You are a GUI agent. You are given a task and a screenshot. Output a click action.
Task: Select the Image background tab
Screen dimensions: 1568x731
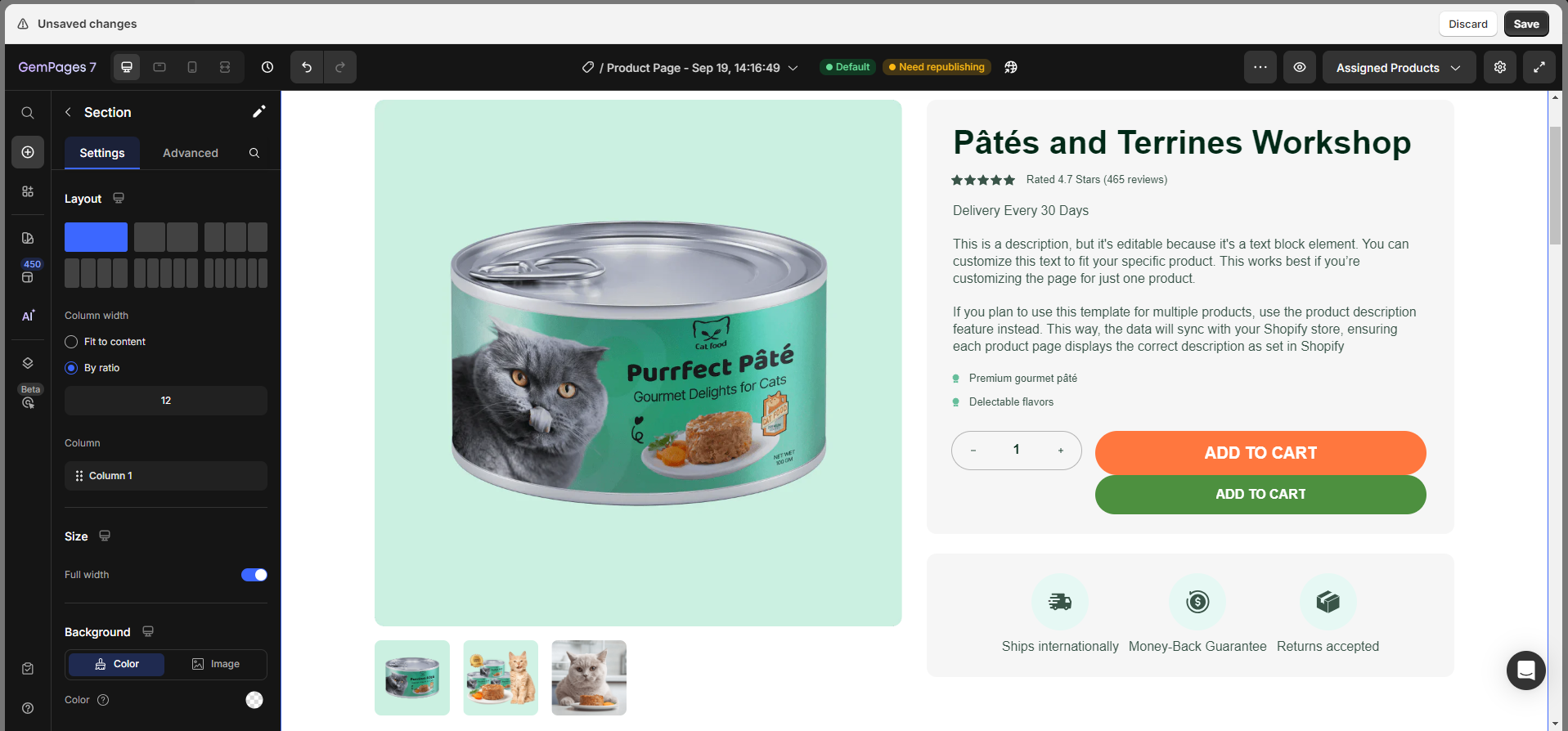point(216,664)
